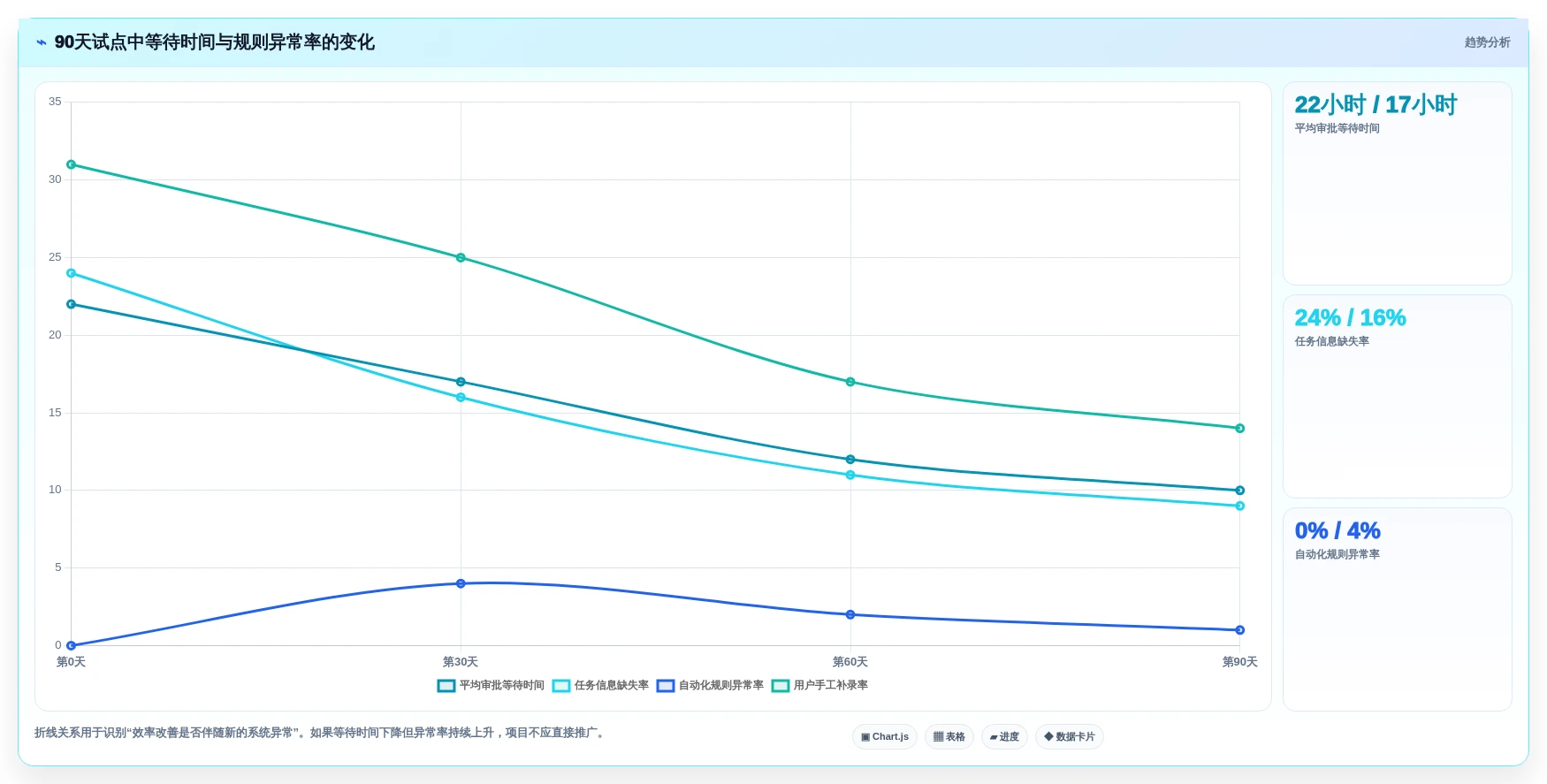1547x784 pixels.
Task: Click the 24% / 16% metric value
Action: (1350, 318)
